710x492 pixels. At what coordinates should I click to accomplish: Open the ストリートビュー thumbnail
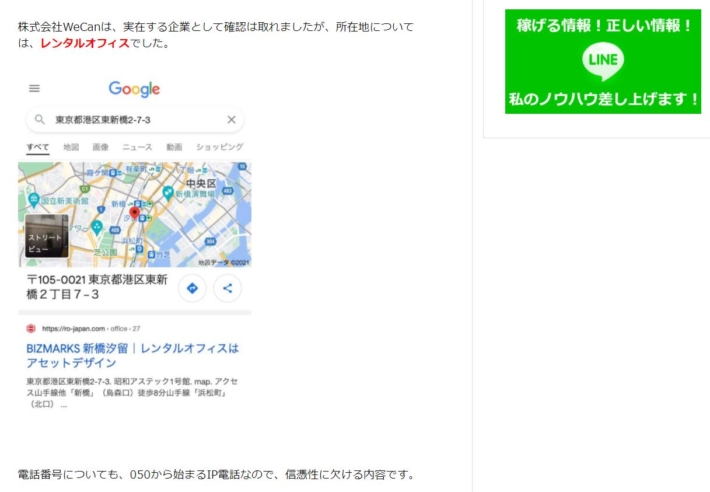pyautogui.click(x=47, y=236)
